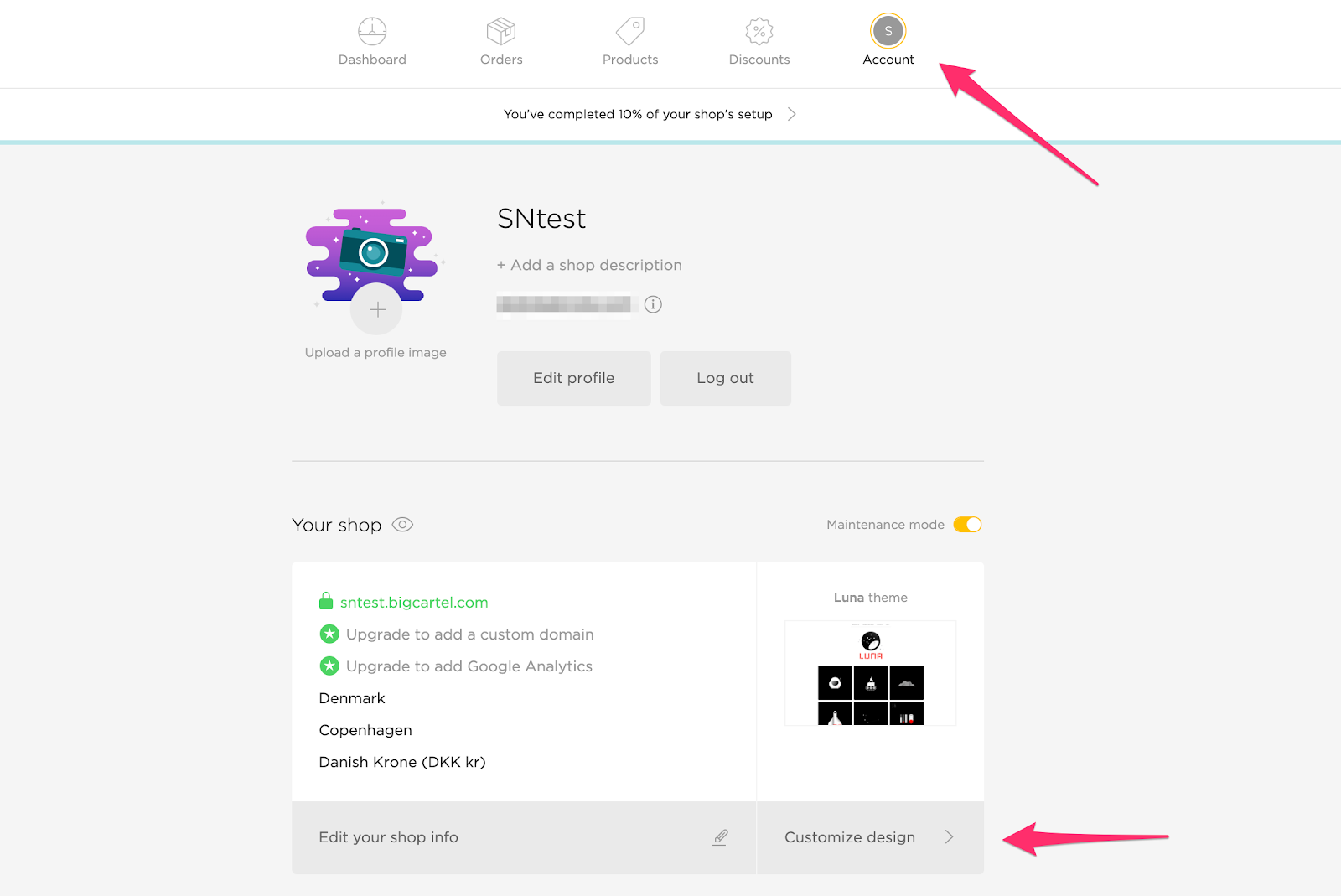Click Upgrade to add Google Analytics
The width and height of the screenshot is (1341, 896).
(x=469, y=666)
